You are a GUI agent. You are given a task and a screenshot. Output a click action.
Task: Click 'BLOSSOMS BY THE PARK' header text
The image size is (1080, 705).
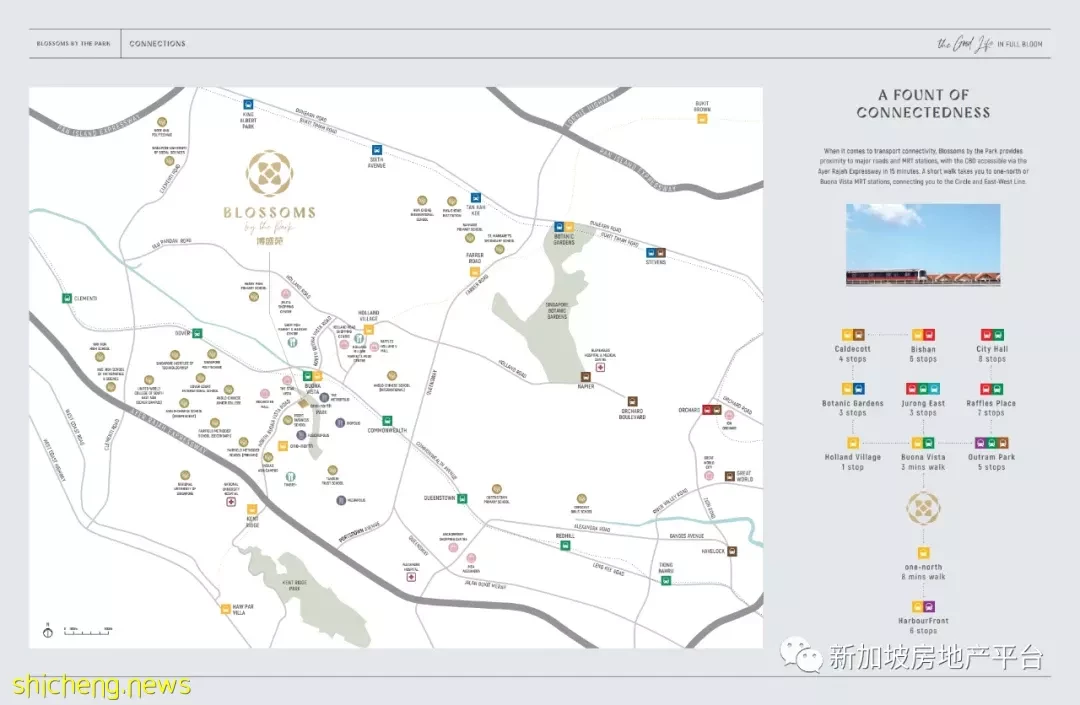click(73, 43)
